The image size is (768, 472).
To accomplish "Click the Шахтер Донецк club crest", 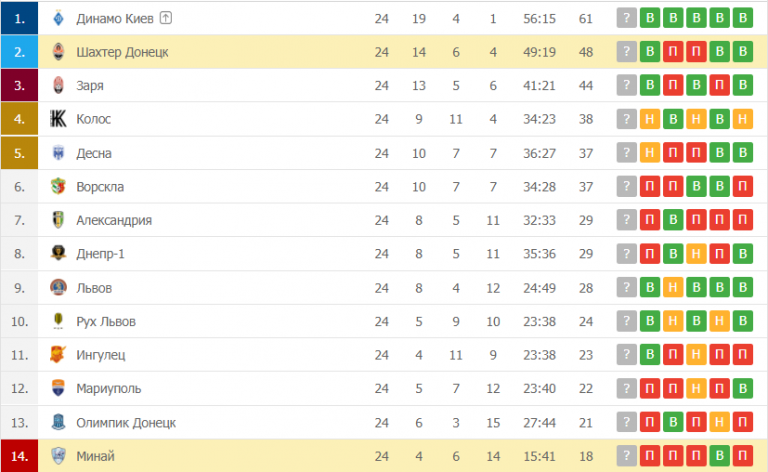I will pyautogui.click(x=58, y=52).
